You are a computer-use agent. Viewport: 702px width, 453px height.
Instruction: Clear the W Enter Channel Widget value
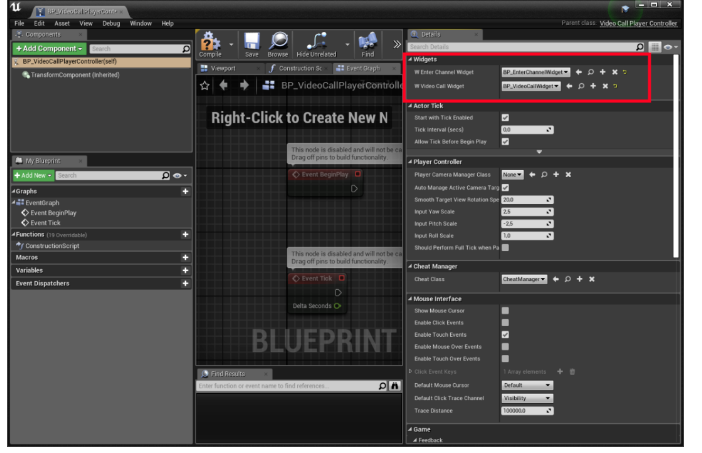(615, 72)
